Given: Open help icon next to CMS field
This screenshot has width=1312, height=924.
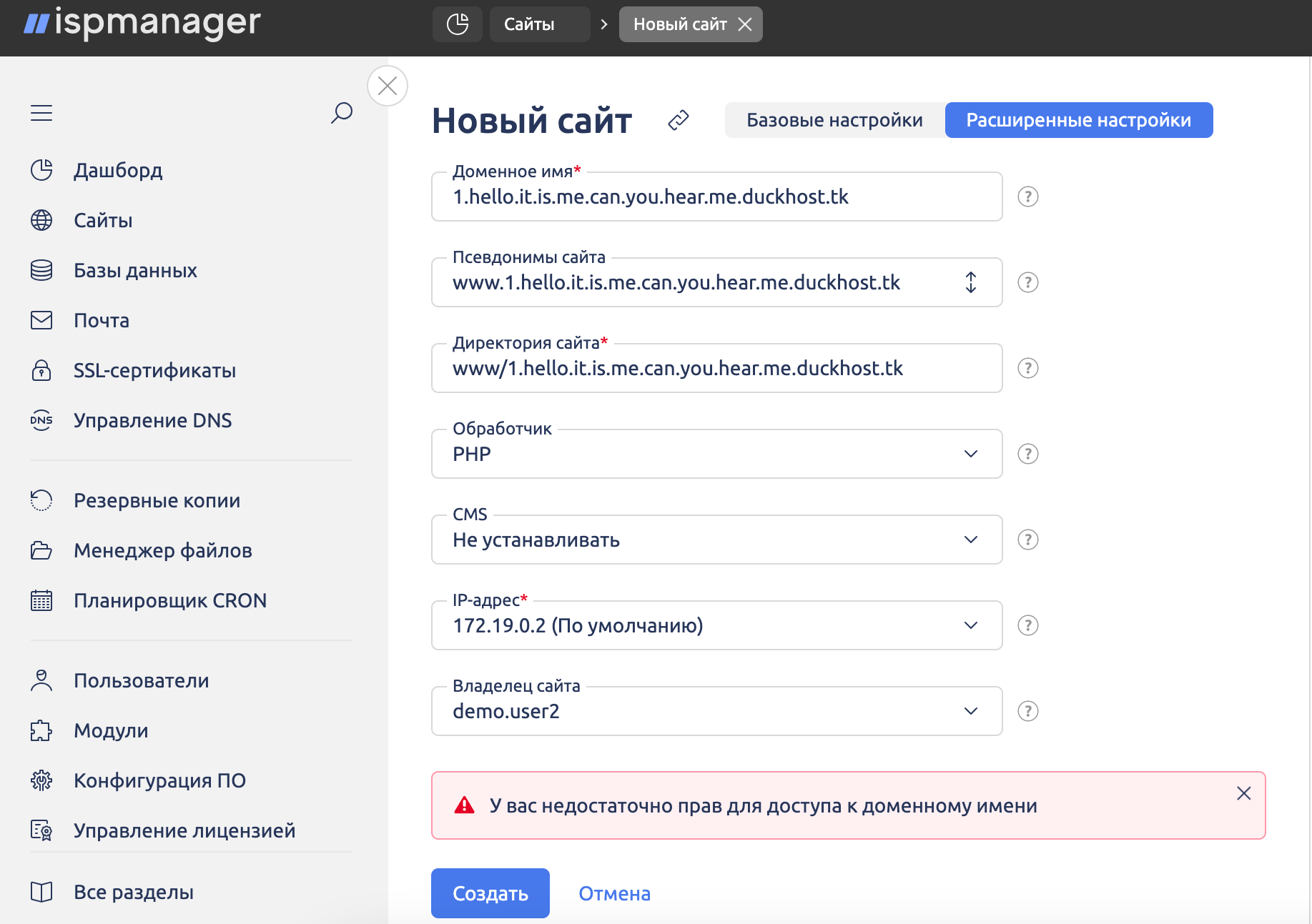Looking at the screenshot, I should pos(1027,540).
